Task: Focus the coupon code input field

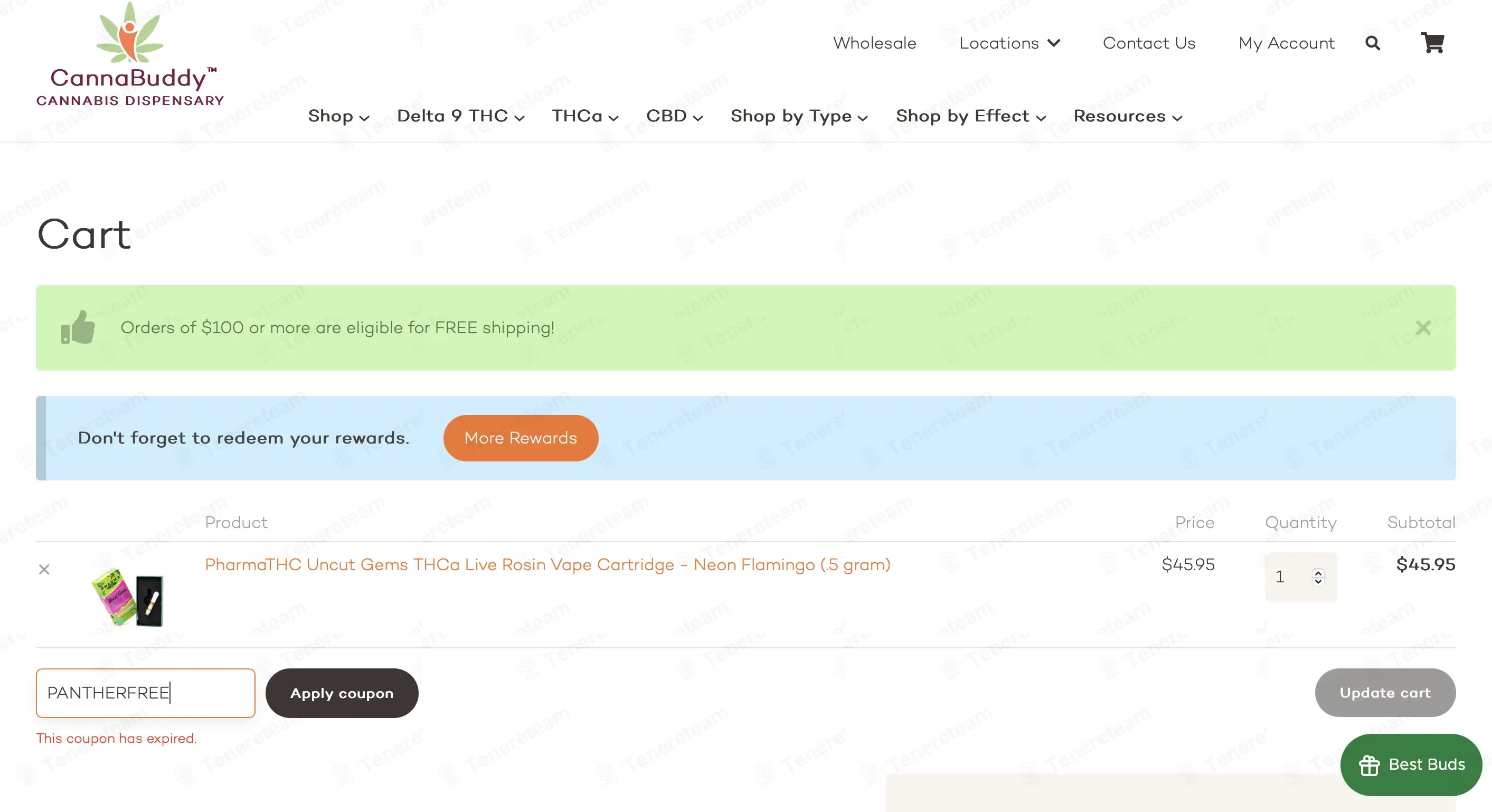Action: tap(145, 693)
